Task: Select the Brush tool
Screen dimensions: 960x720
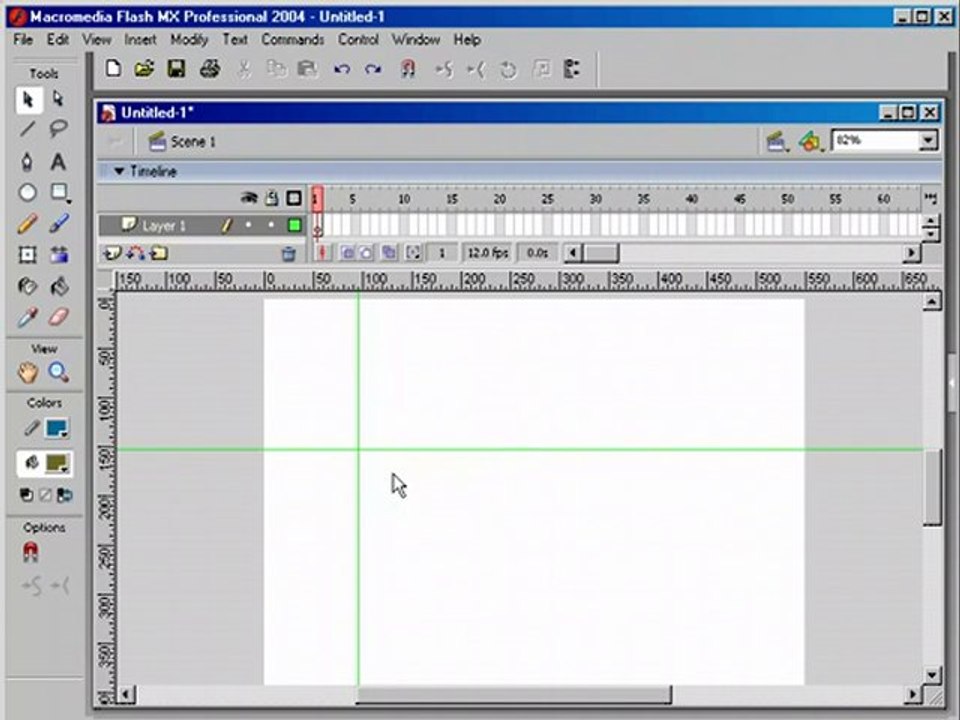Action: pos(59,224)
